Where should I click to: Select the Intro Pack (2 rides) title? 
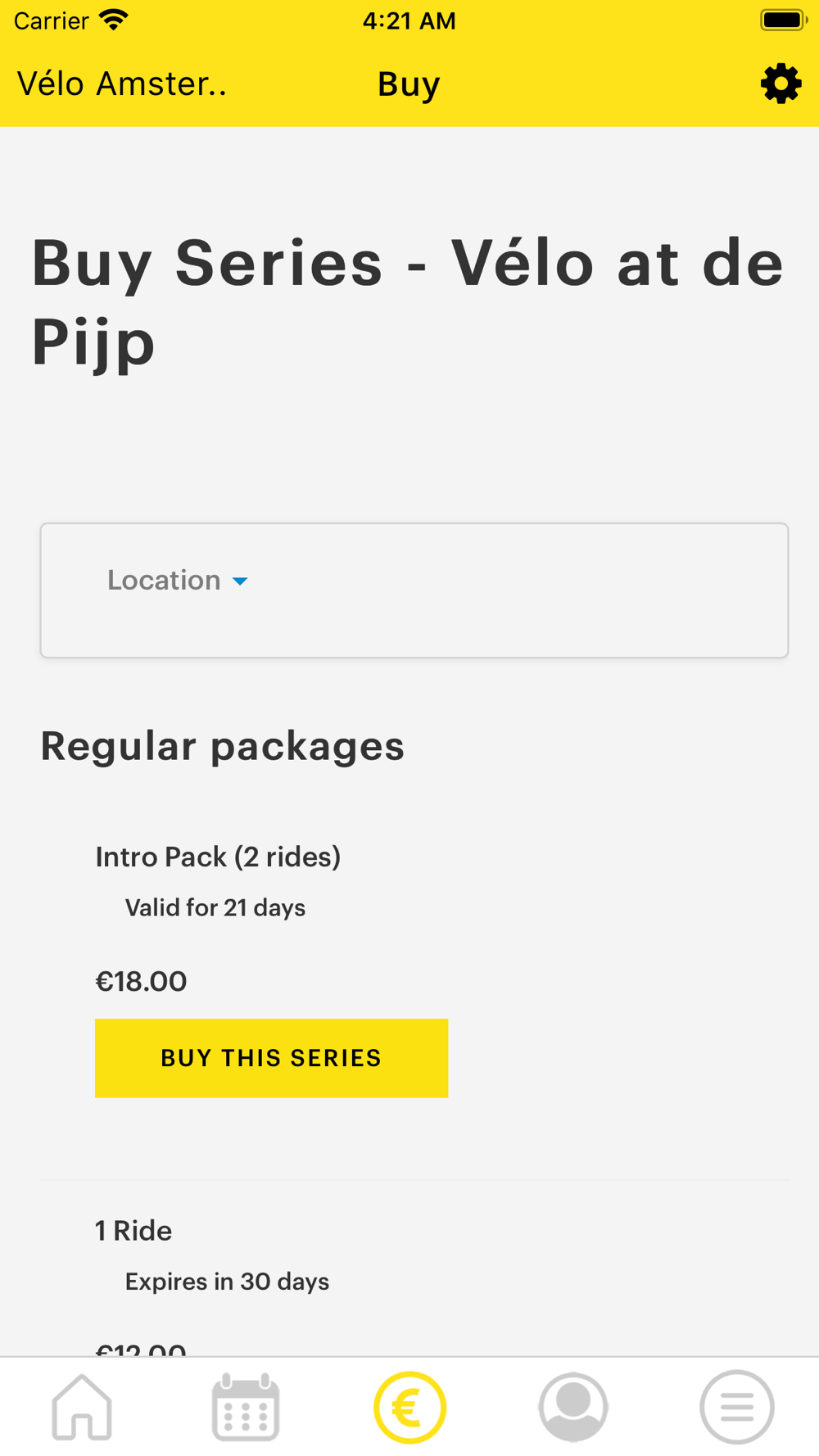point(218,857)
